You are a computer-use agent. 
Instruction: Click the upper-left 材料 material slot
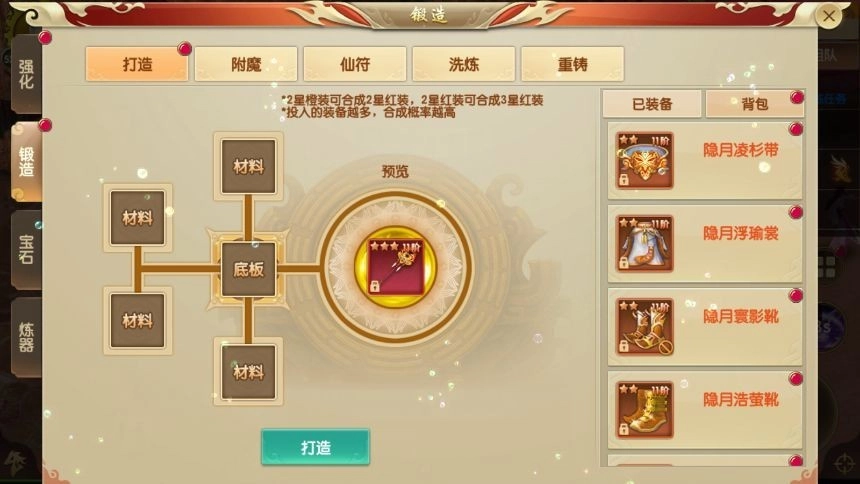137,218
